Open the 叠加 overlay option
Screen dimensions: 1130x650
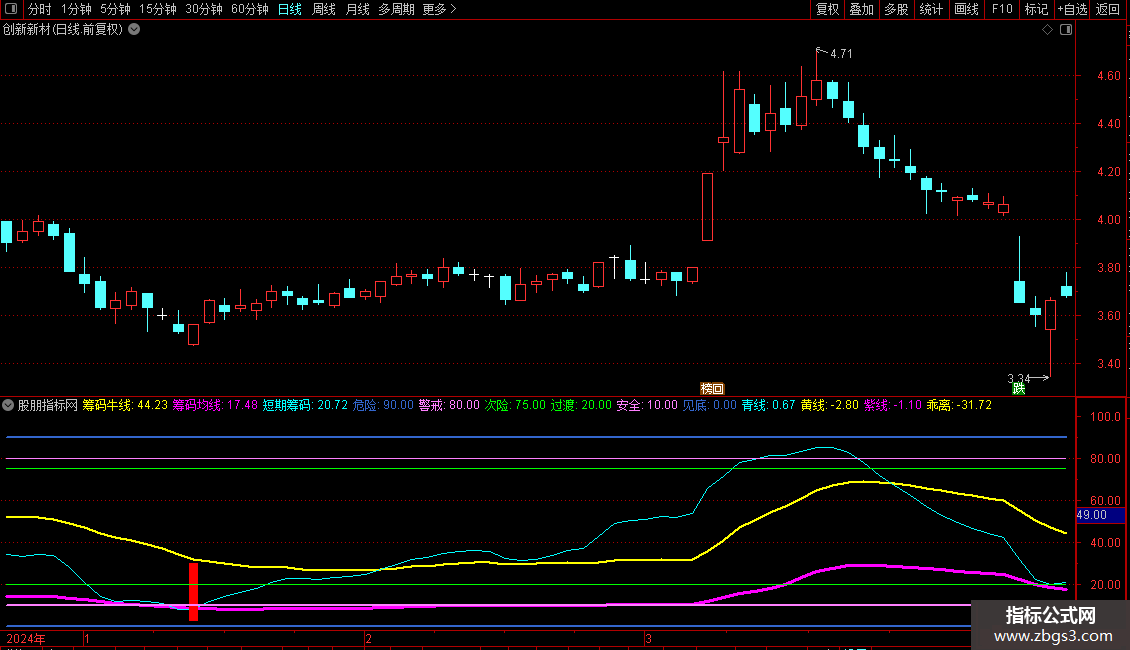pos(861,10)
